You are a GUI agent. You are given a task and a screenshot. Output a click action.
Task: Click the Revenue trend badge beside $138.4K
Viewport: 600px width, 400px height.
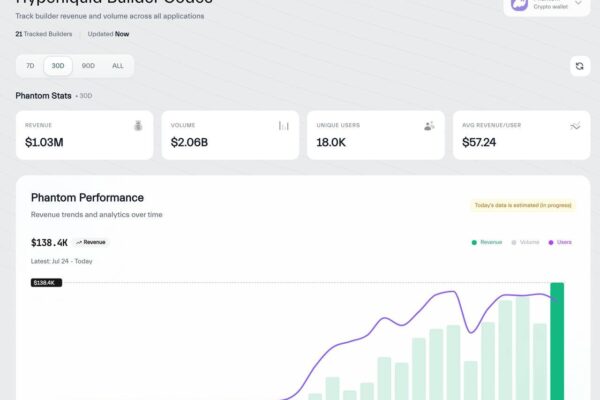pos(91,242)
